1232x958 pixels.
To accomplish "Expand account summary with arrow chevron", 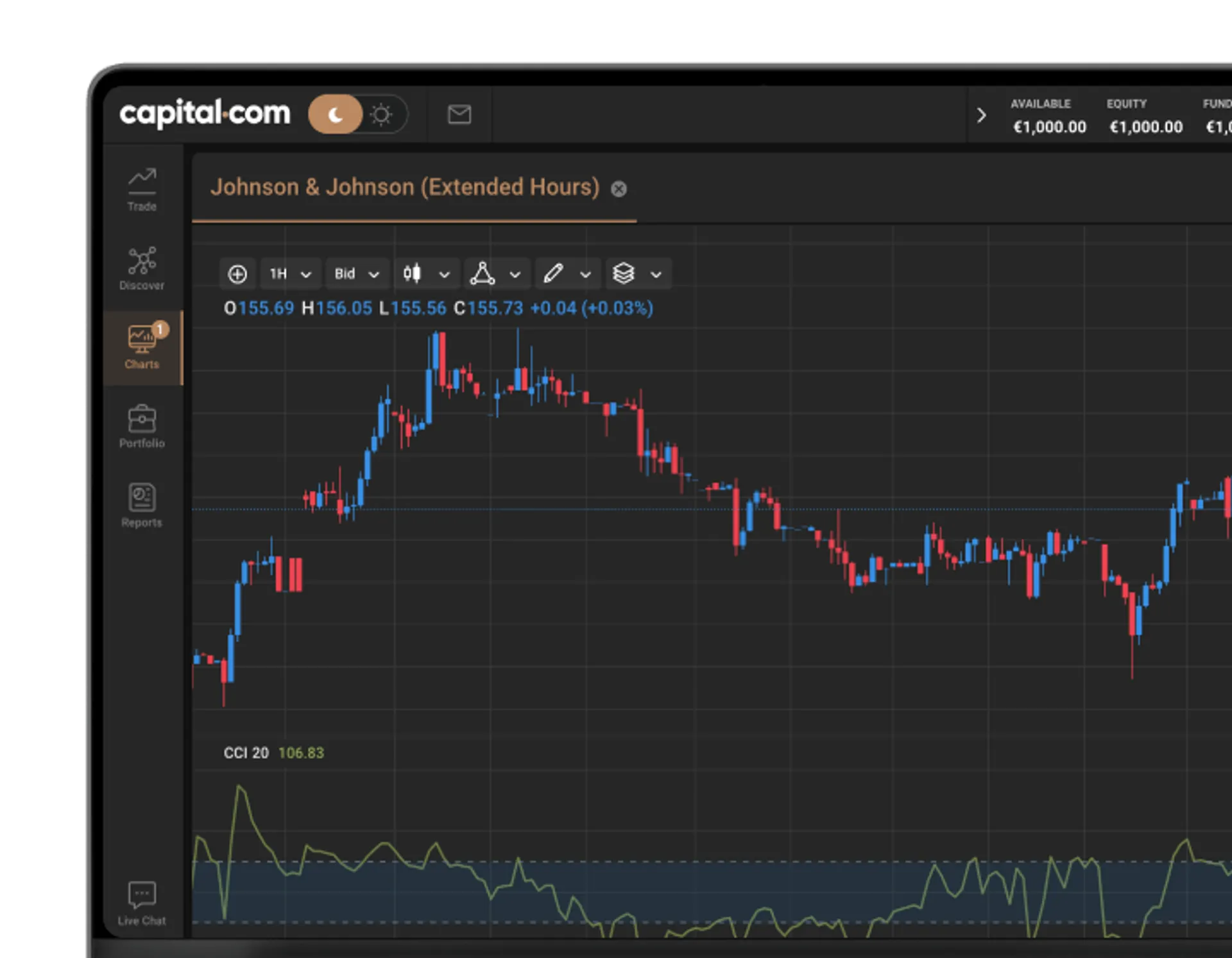I will tap(981, 115).
